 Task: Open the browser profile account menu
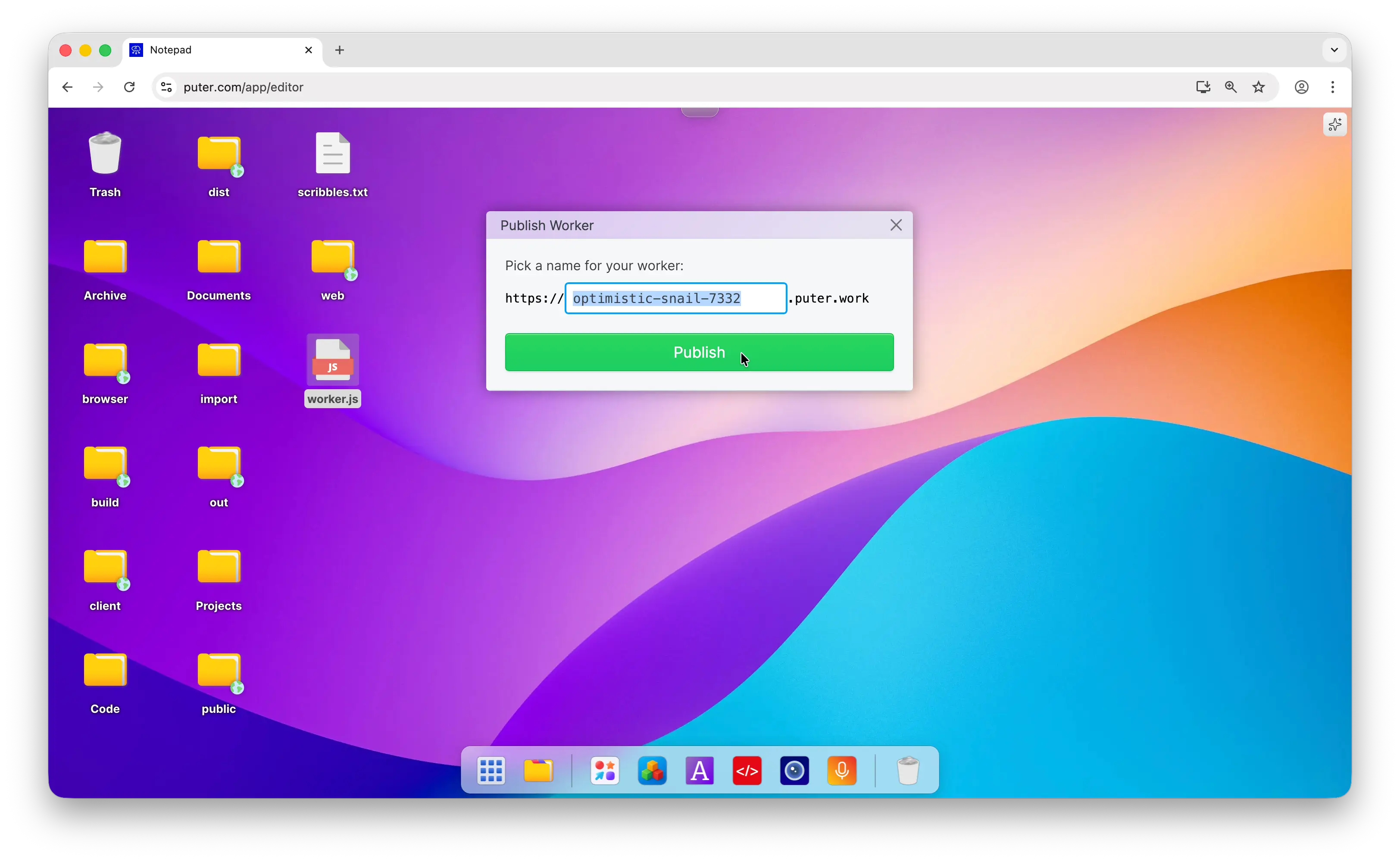pyautogui.click(x=1301, y=87)
